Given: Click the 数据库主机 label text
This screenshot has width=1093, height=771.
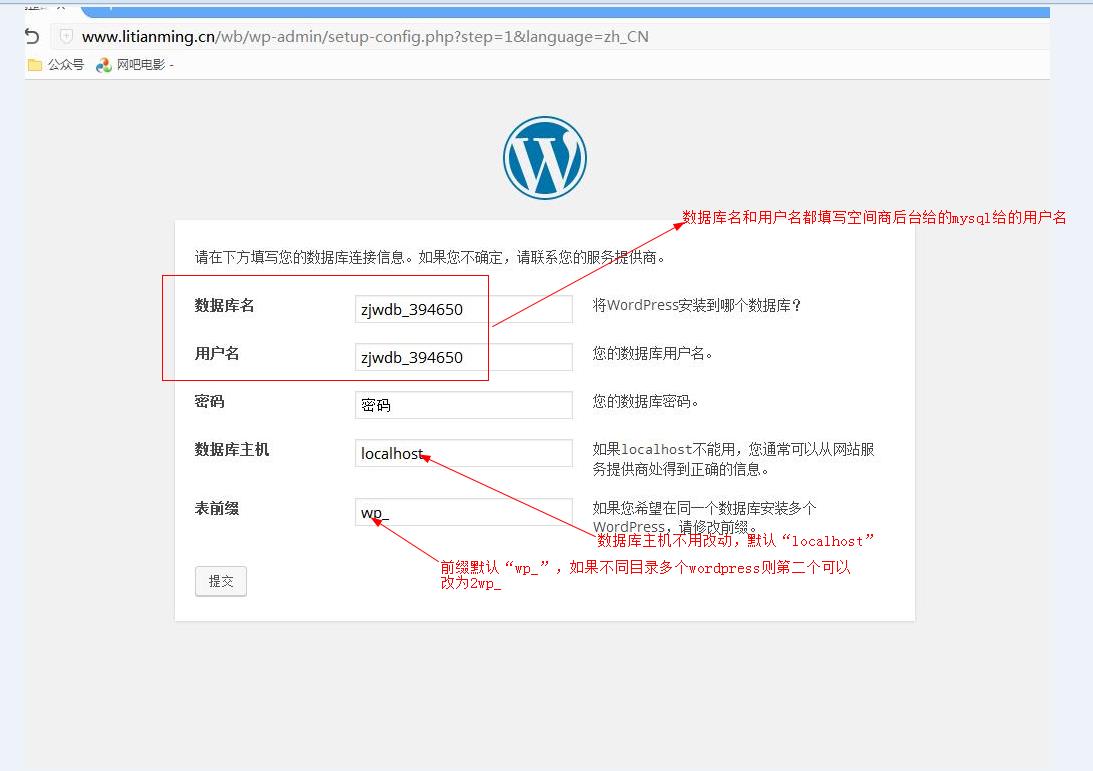Looking at the screenshot, I should point(229,450).
